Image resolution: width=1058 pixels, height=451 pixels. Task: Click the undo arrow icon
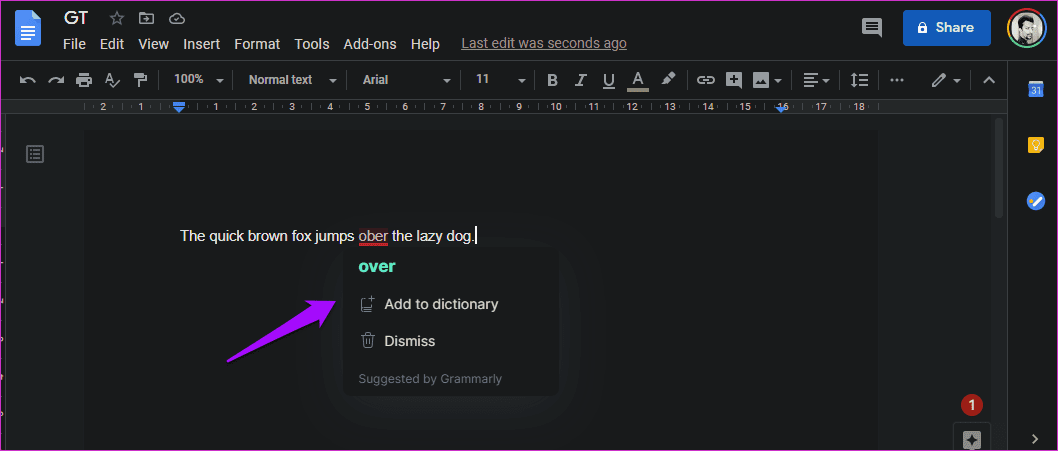pos(28,80)
